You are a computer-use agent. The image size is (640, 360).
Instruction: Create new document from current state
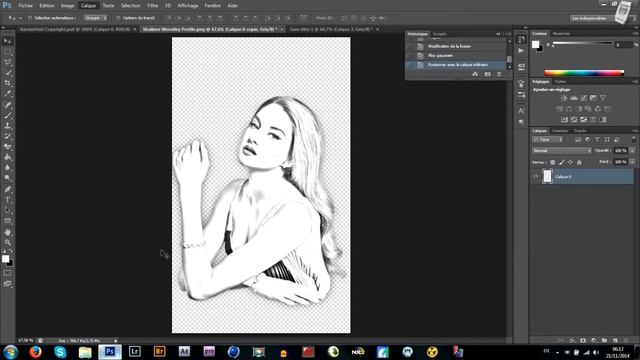pyautogui.click(x=475, y=74)
